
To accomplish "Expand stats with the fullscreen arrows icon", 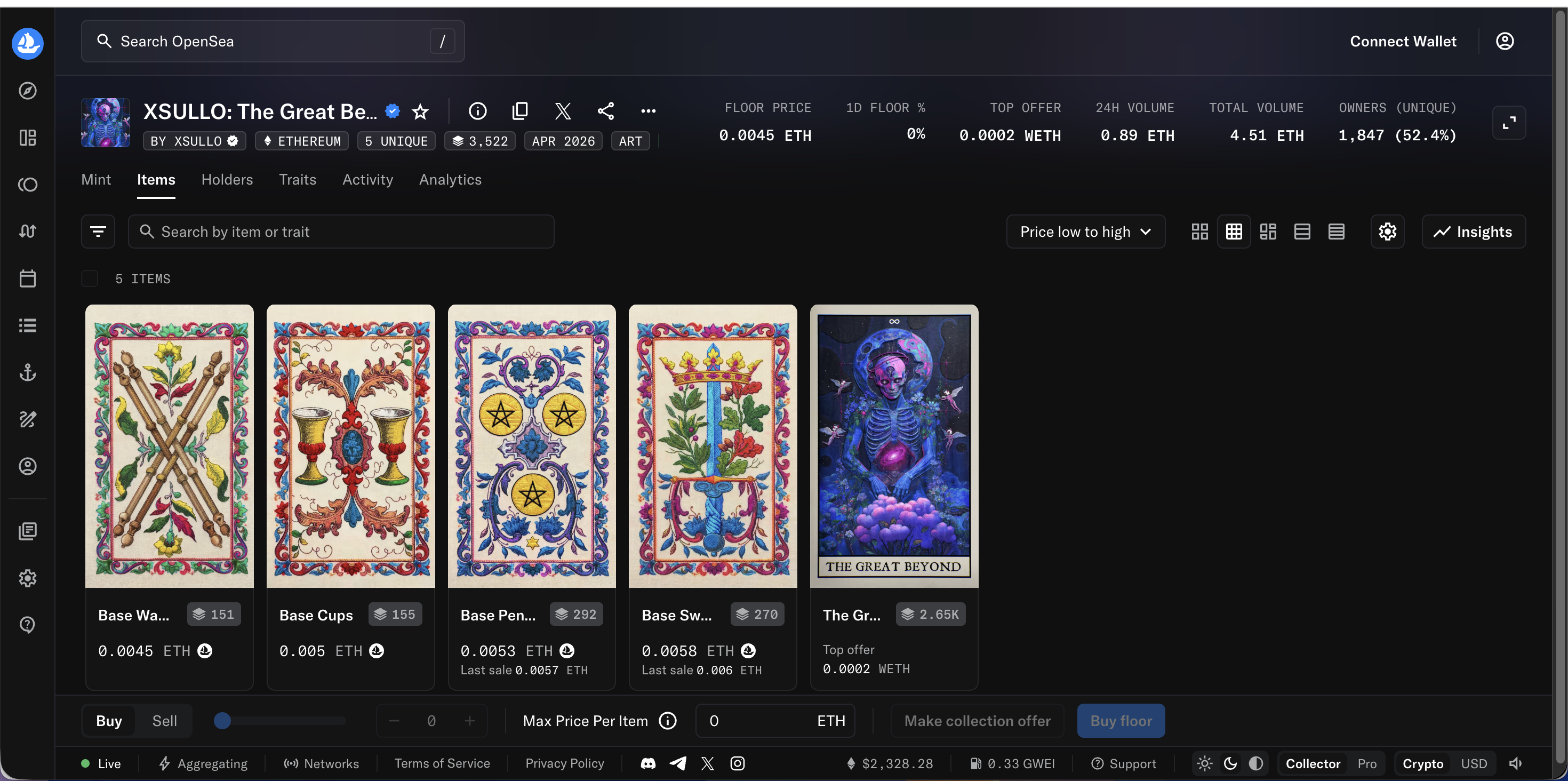I will tap(1509, 123).
